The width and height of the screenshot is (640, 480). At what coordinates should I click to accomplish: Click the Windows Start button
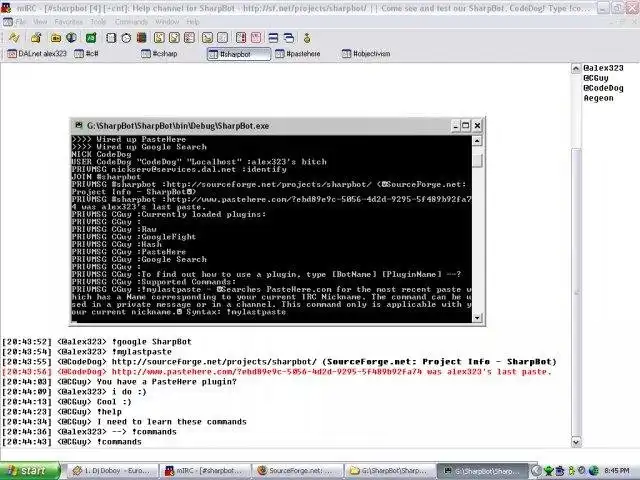30,471
